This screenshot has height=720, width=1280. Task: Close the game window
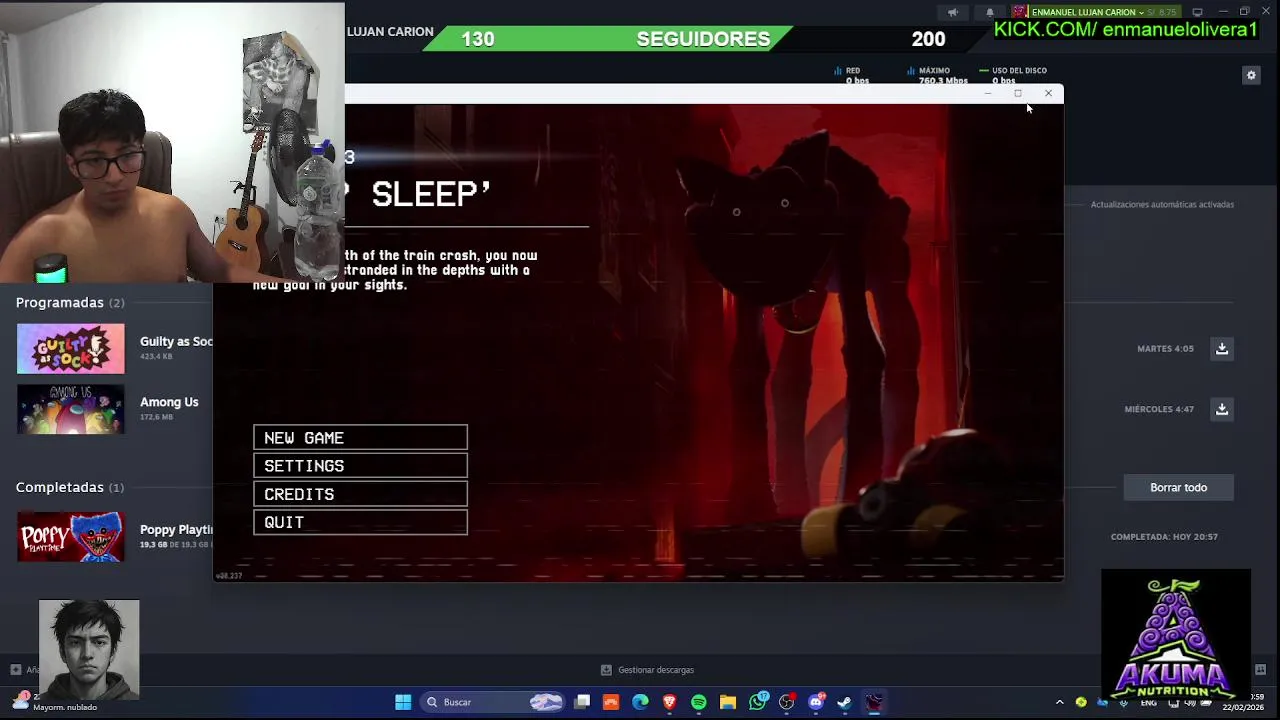click(x=1048, y=93)
